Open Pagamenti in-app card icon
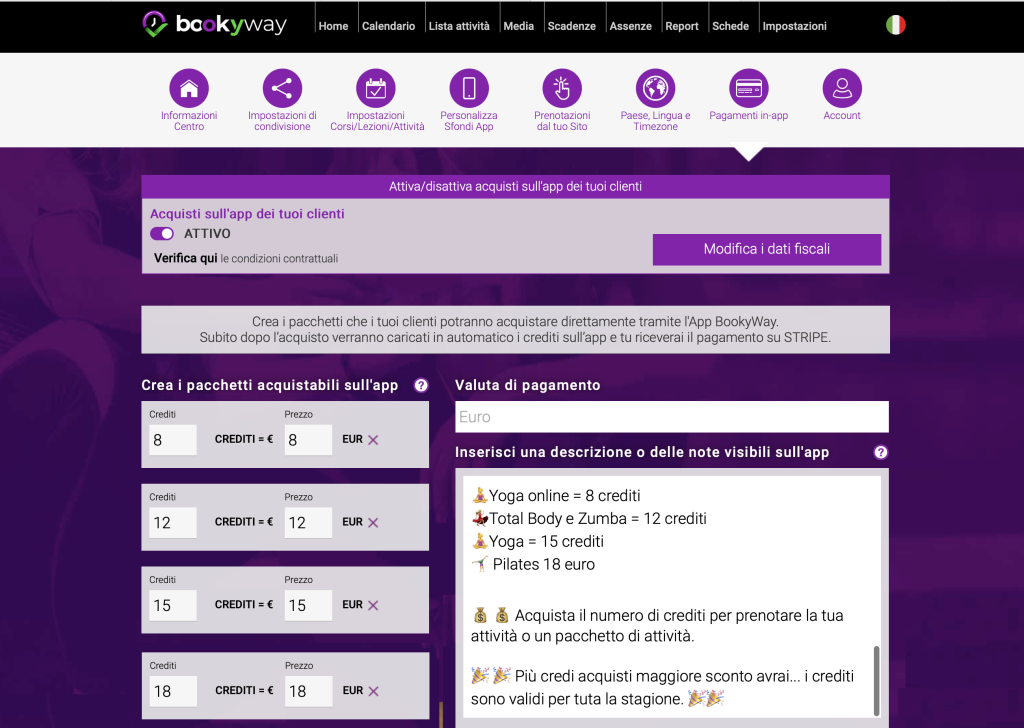1024x728 pixels. [749, 89]
